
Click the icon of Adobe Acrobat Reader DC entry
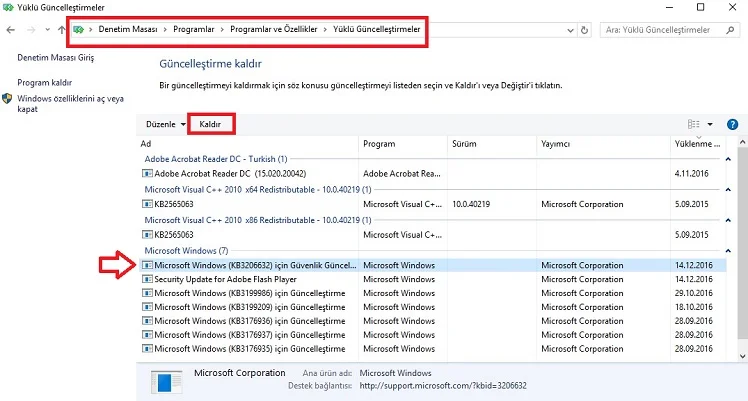click(x=147, y=174)
